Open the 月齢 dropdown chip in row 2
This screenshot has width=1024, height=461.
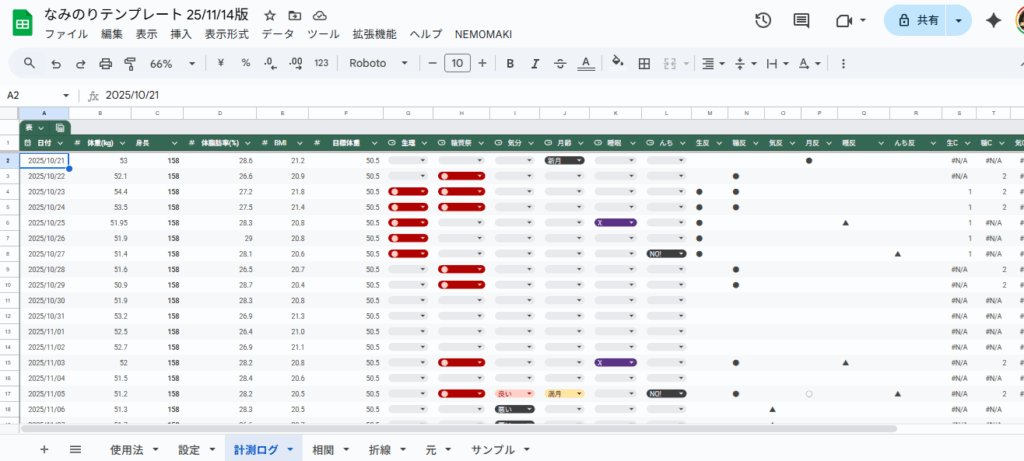tap(566, 160)
